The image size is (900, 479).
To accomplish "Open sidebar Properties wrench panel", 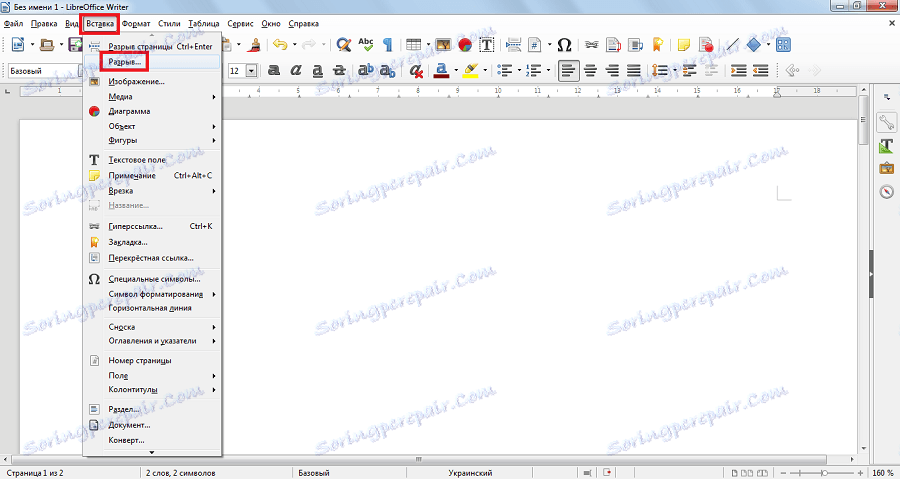I will (x=886, y=122).
